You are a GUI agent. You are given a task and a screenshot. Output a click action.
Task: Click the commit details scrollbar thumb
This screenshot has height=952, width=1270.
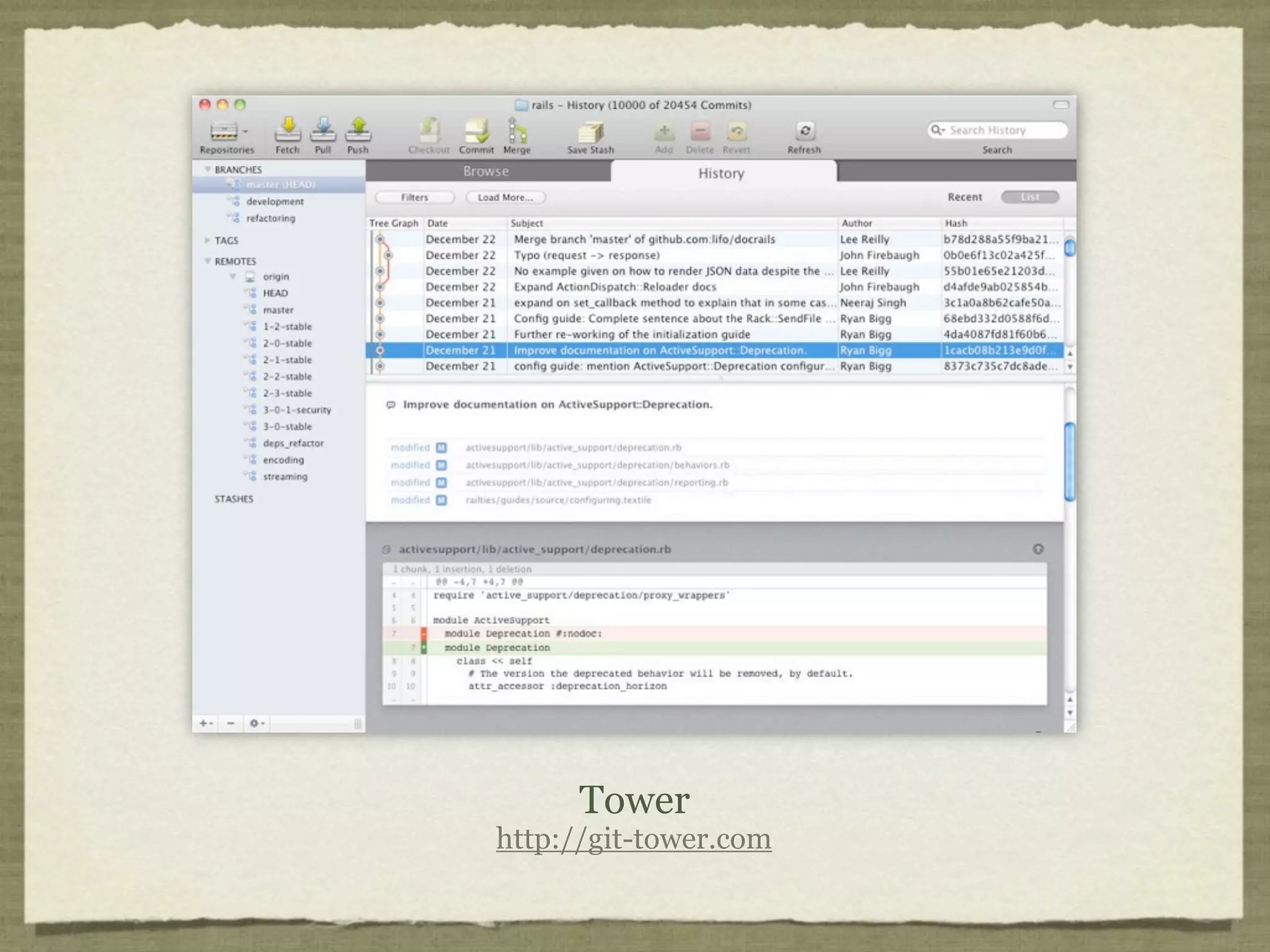click(1070, 462)
